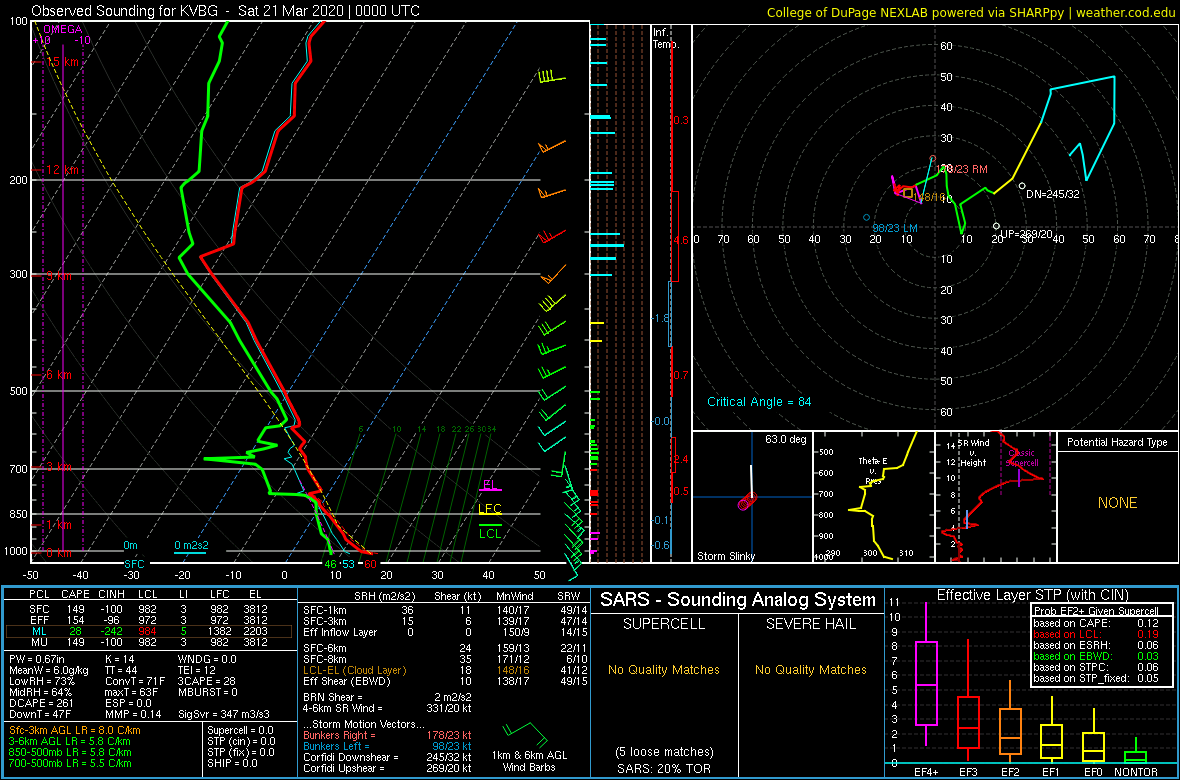Click the magenta EL level marker

click(x=489, y=486)
